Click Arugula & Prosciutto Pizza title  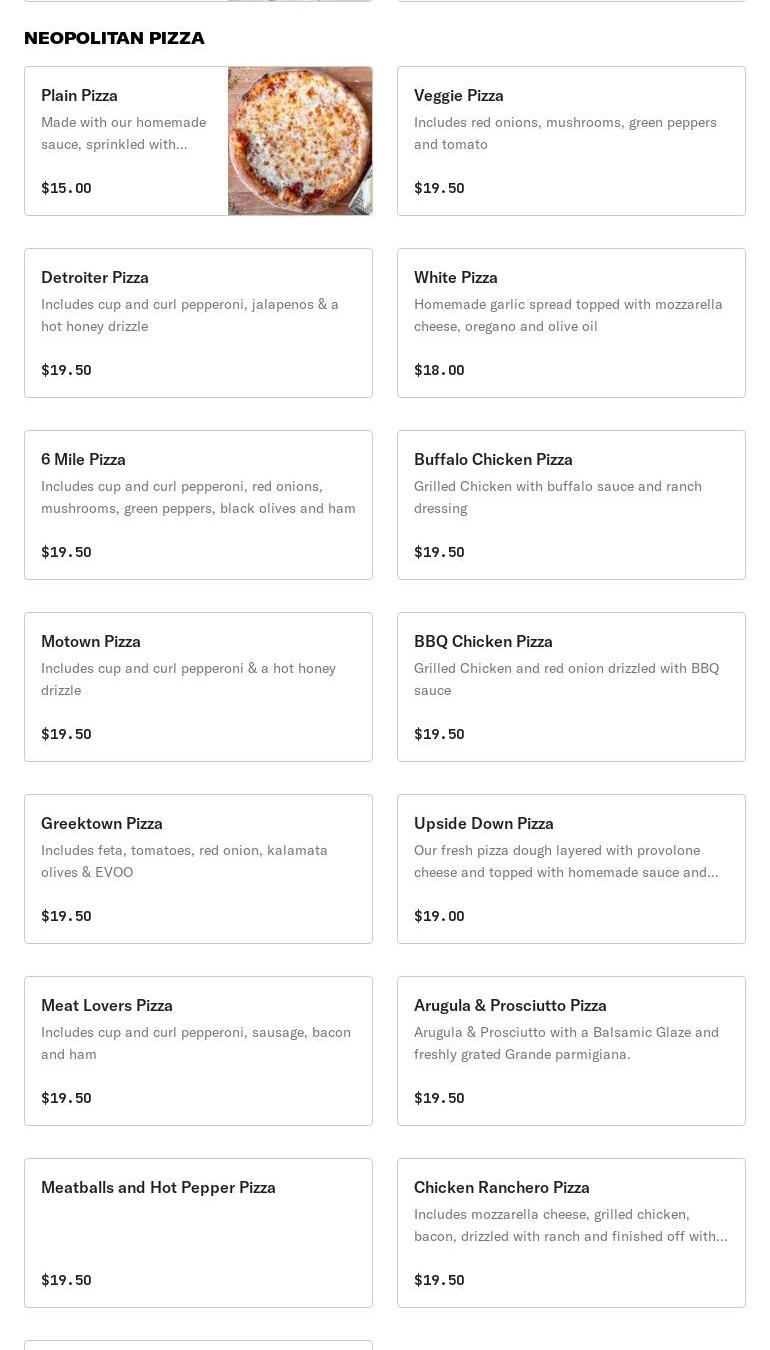[x=510, y=1005]
